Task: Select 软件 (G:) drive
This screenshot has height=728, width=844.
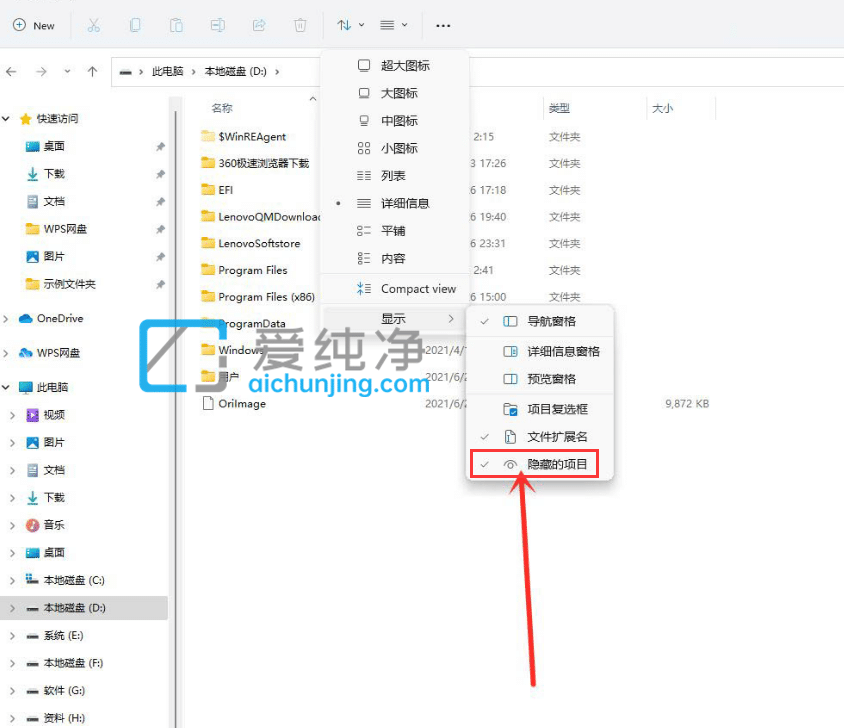Action: click(x=55, y=691)
